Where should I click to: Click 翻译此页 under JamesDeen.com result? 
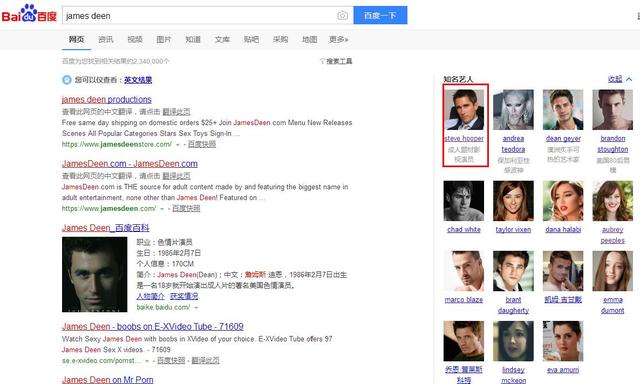point(176,176)
